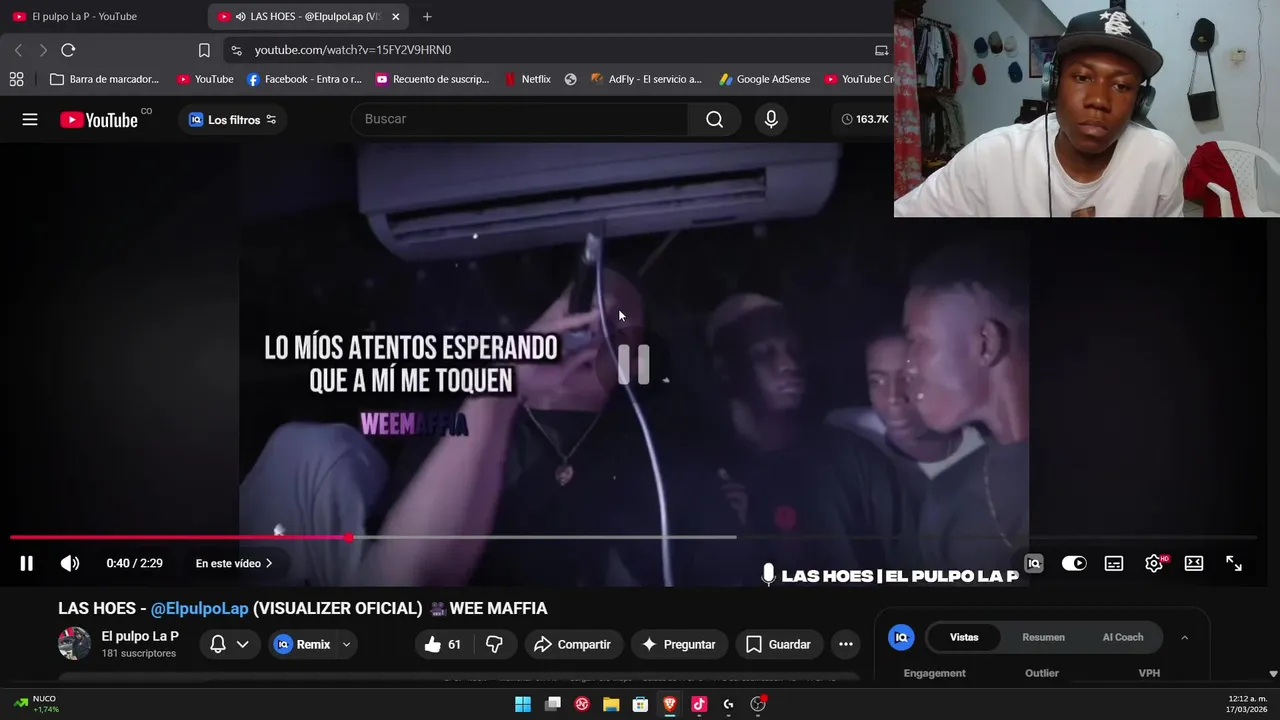The height and width of the screenshot is (720, 1280).
Task: Expand Remix dropdown arrow
Action: click(x=347, y=644)
